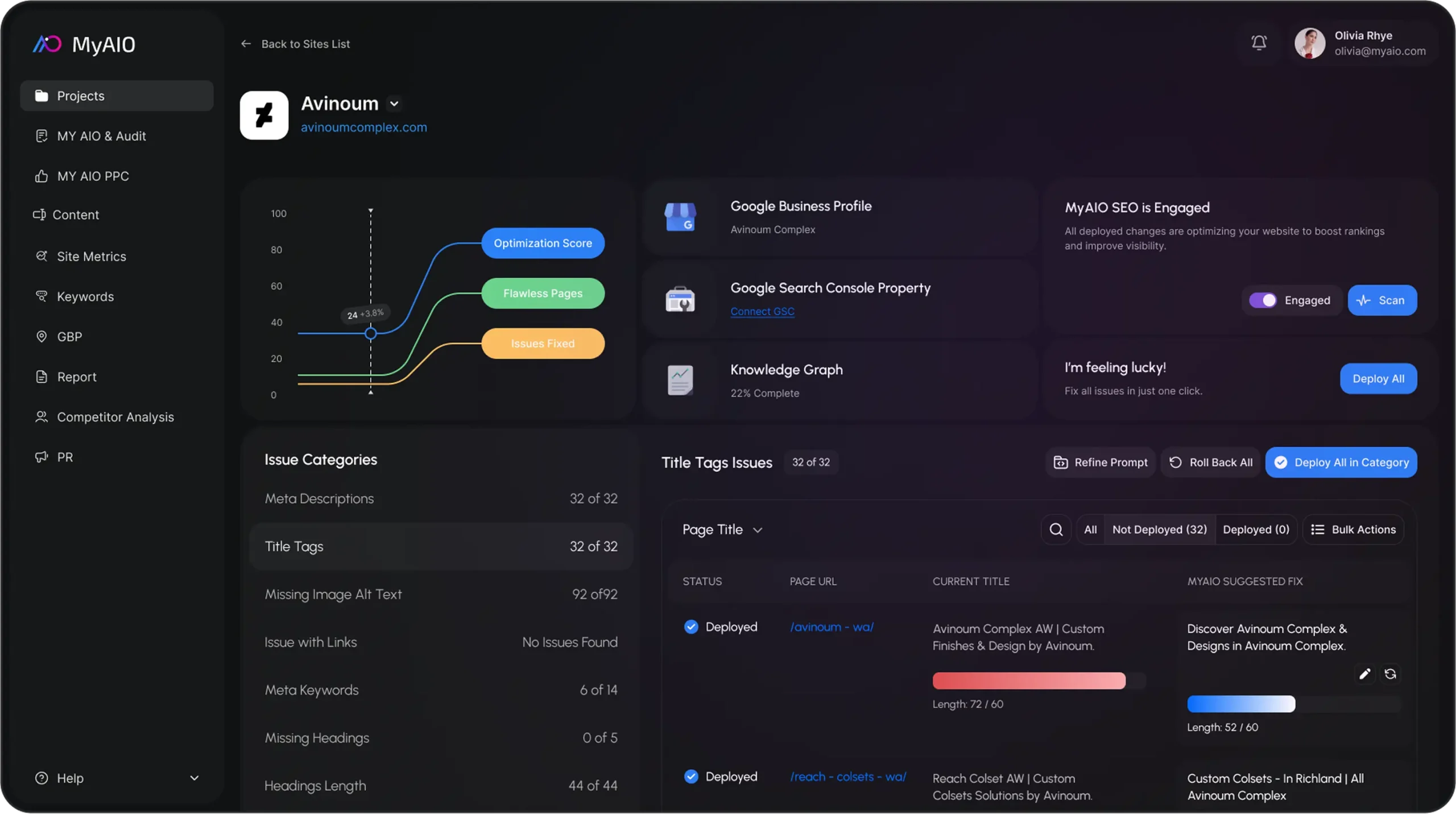Click the GBP location pin icon
Screen dimensions: 1456x814
point(41,336)
